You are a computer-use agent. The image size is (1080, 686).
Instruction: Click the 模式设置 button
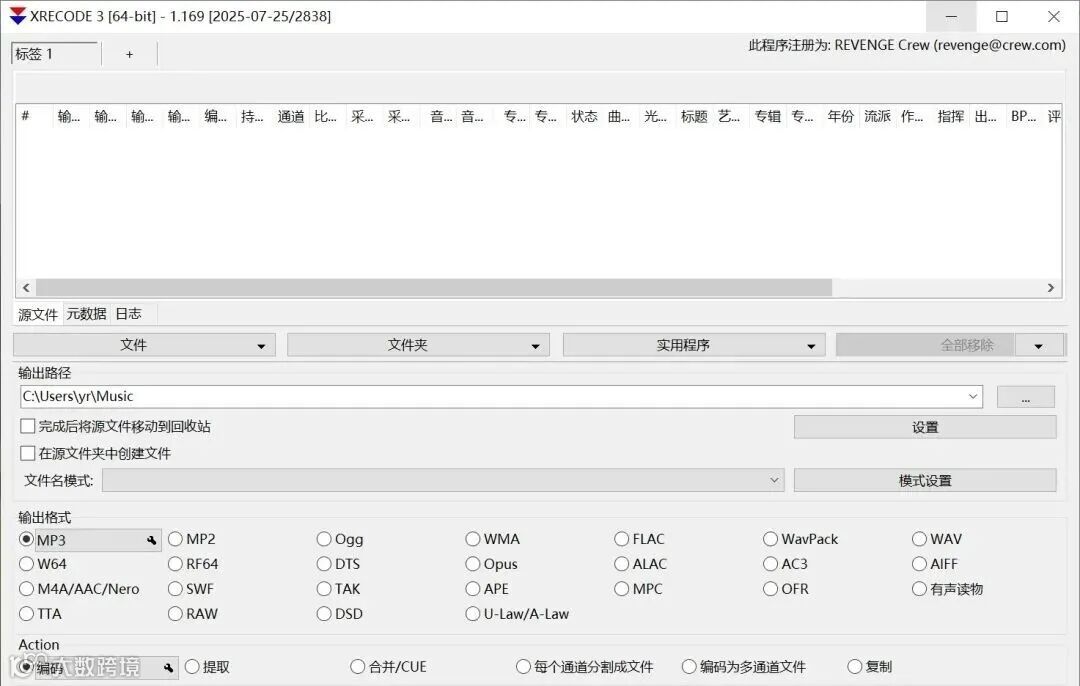(925, 481)
